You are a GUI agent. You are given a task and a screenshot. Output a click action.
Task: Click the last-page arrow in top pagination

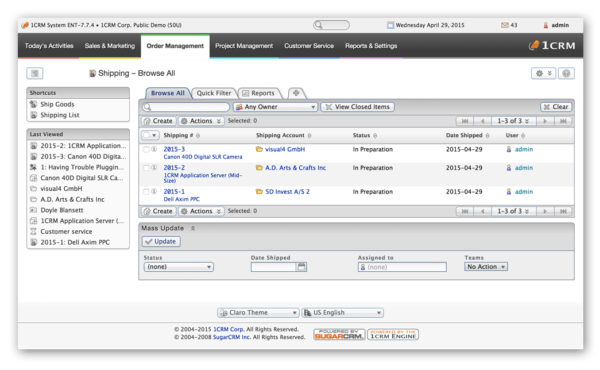[563, 121]
